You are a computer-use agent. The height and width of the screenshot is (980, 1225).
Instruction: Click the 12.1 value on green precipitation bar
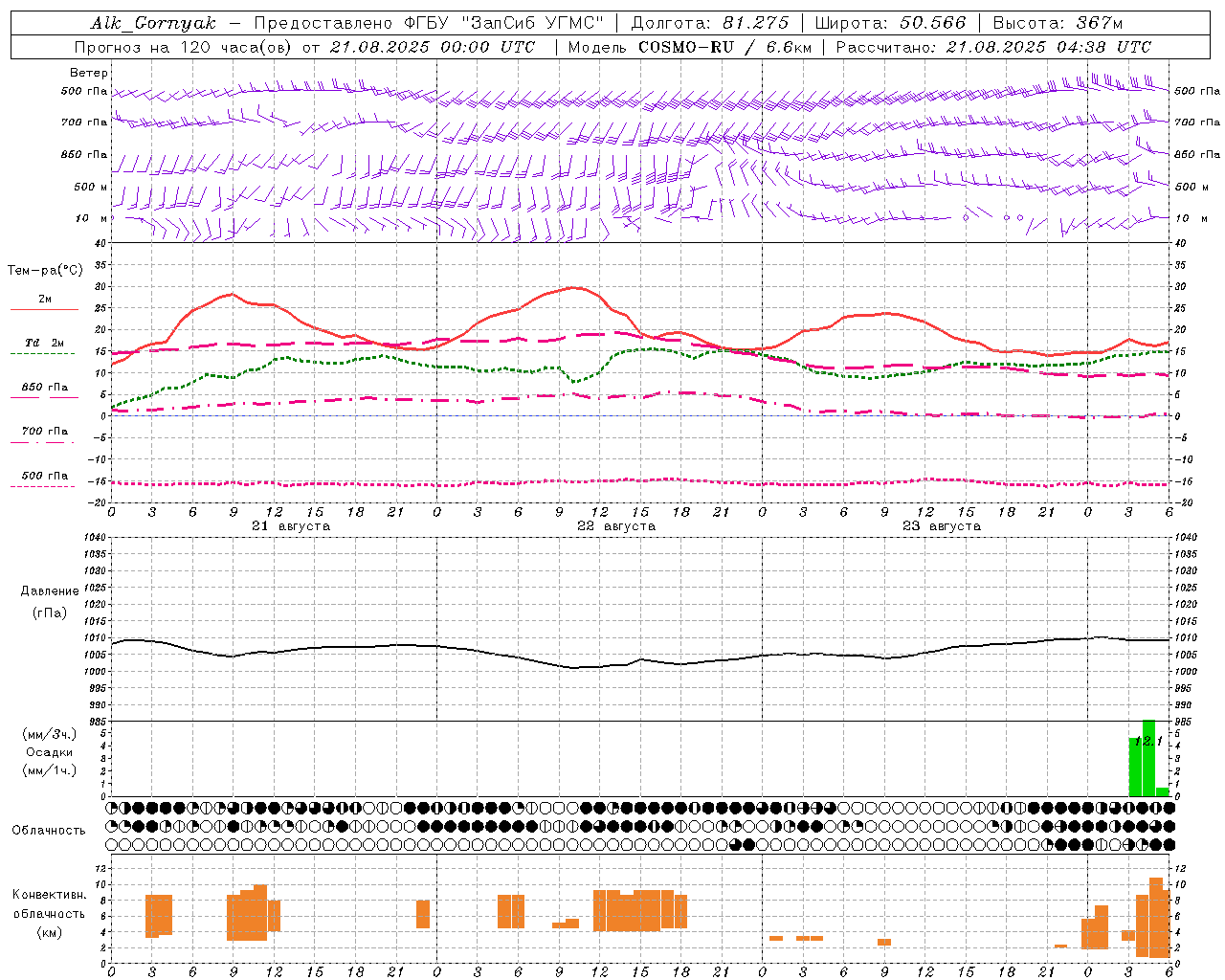1147,742
